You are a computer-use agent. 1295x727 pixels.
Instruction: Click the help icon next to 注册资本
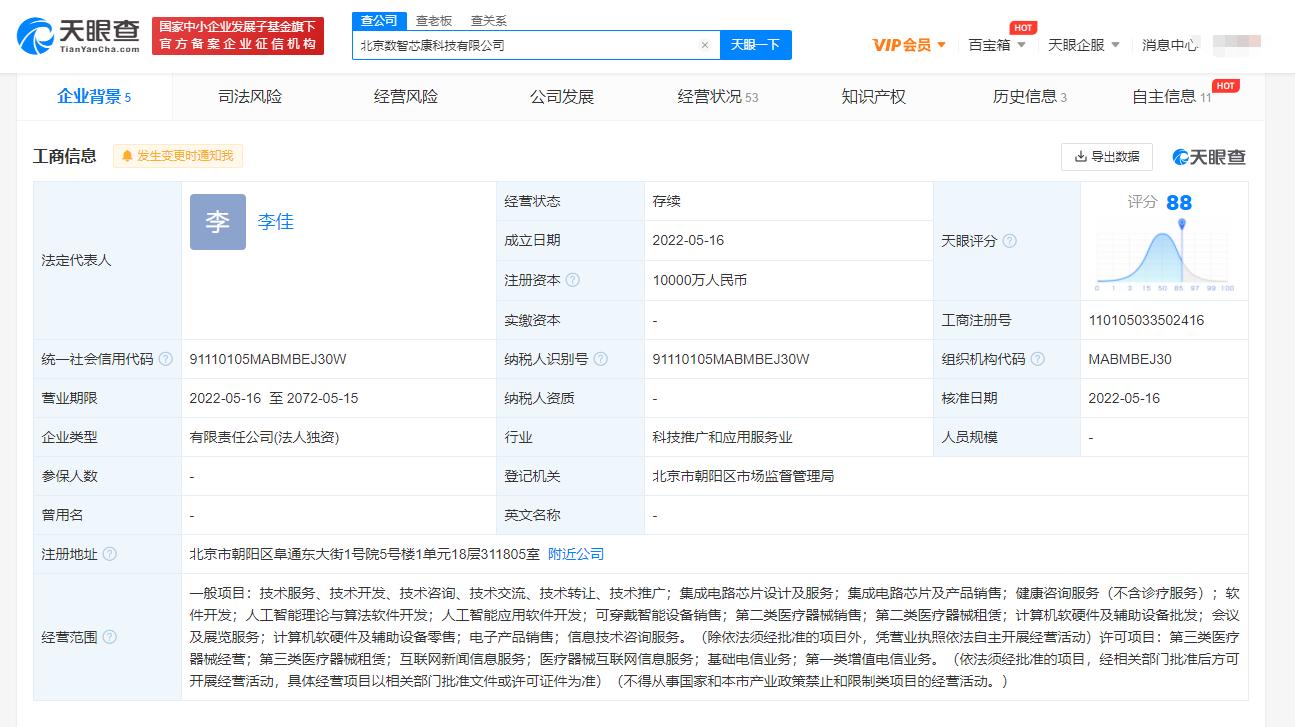[x=573, y=280]
